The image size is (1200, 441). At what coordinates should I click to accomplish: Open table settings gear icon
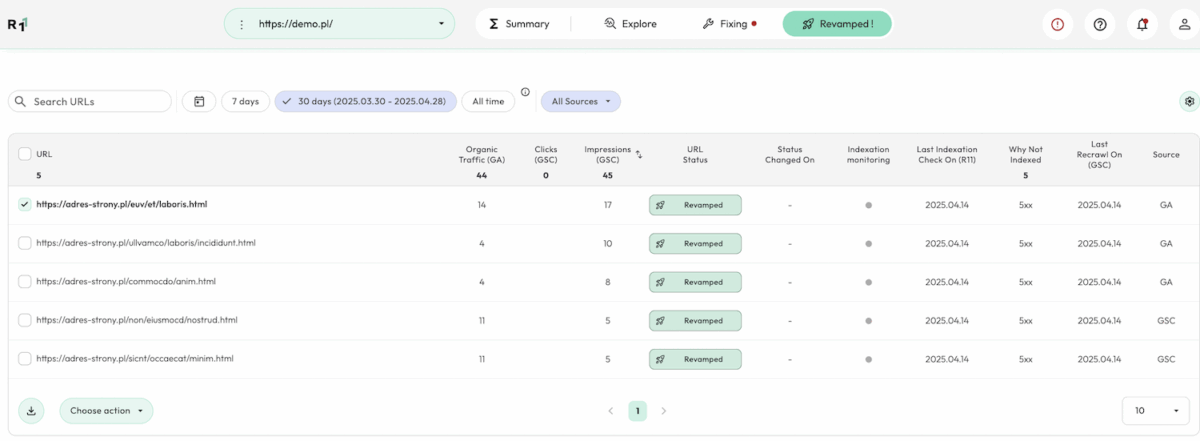pos(1189,101)
